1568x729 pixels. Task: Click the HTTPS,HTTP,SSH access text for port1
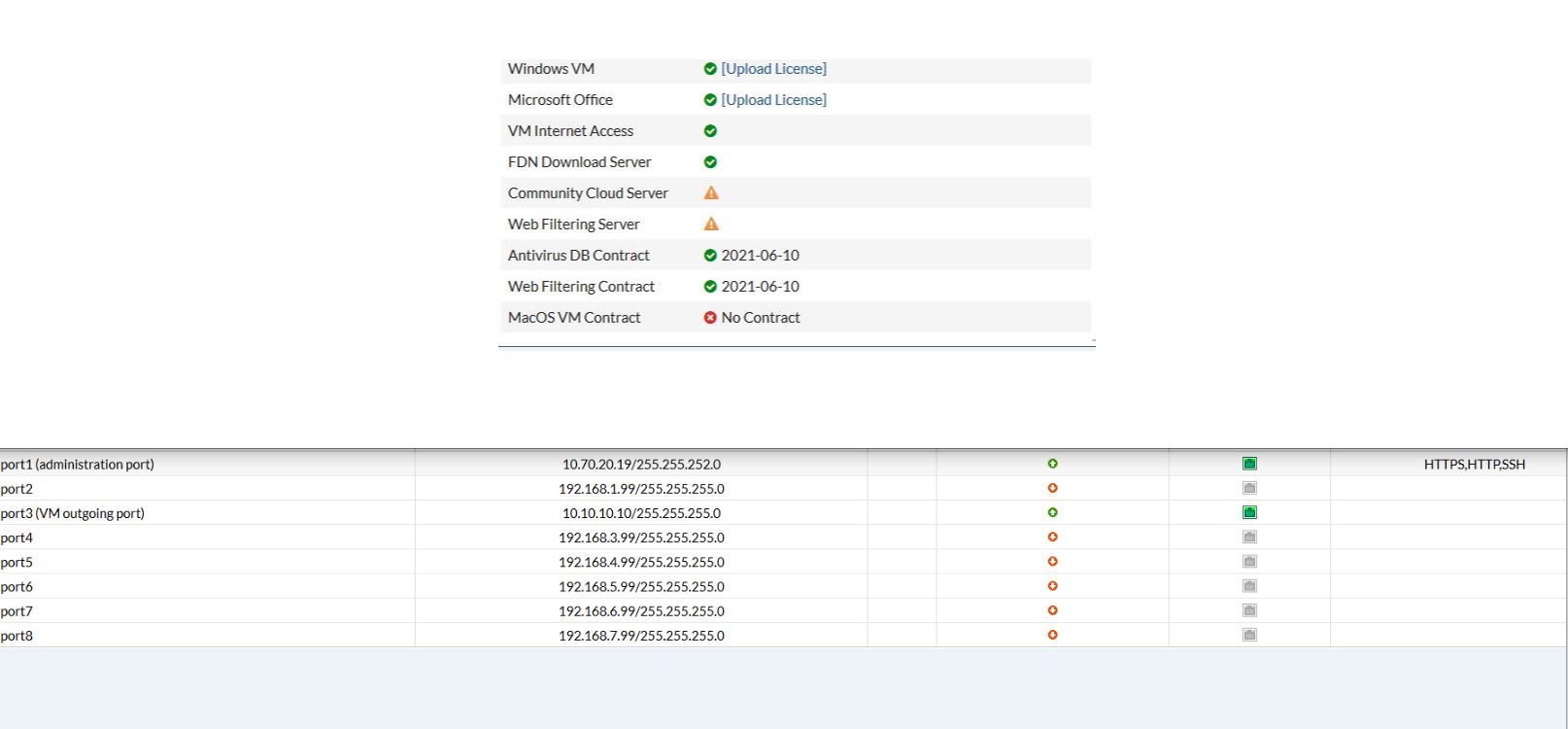tap(1475, 465)
